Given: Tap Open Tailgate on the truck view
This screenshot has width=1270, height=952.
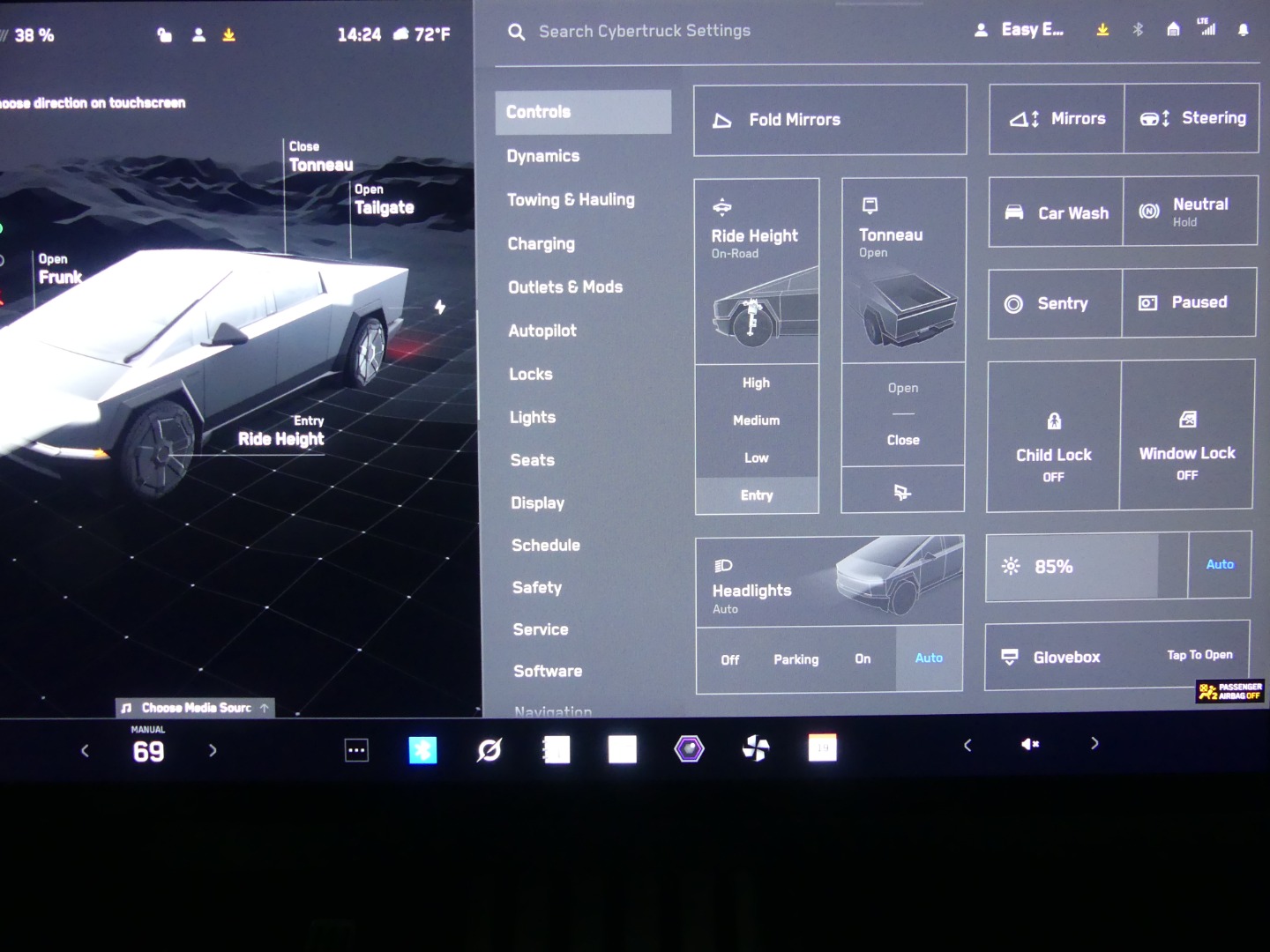Looking at the screenshot, I should coord(384,200).
